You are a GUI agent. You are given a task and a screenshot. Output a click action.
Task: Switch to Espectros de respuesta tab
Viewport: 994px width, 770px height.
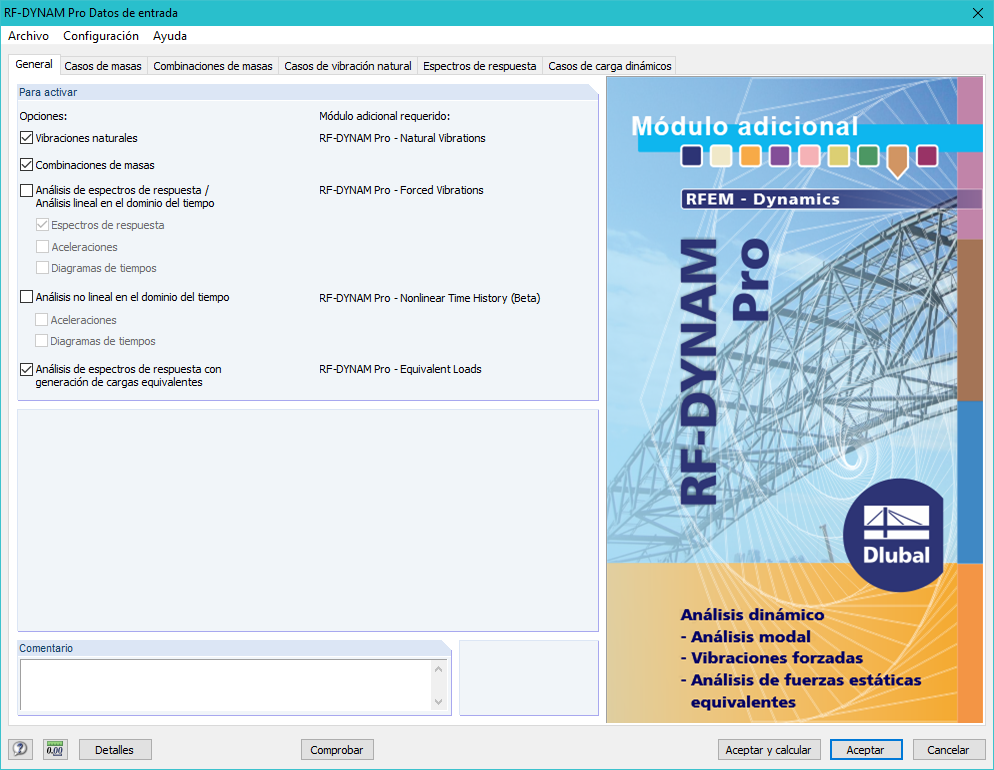(480, 66)
